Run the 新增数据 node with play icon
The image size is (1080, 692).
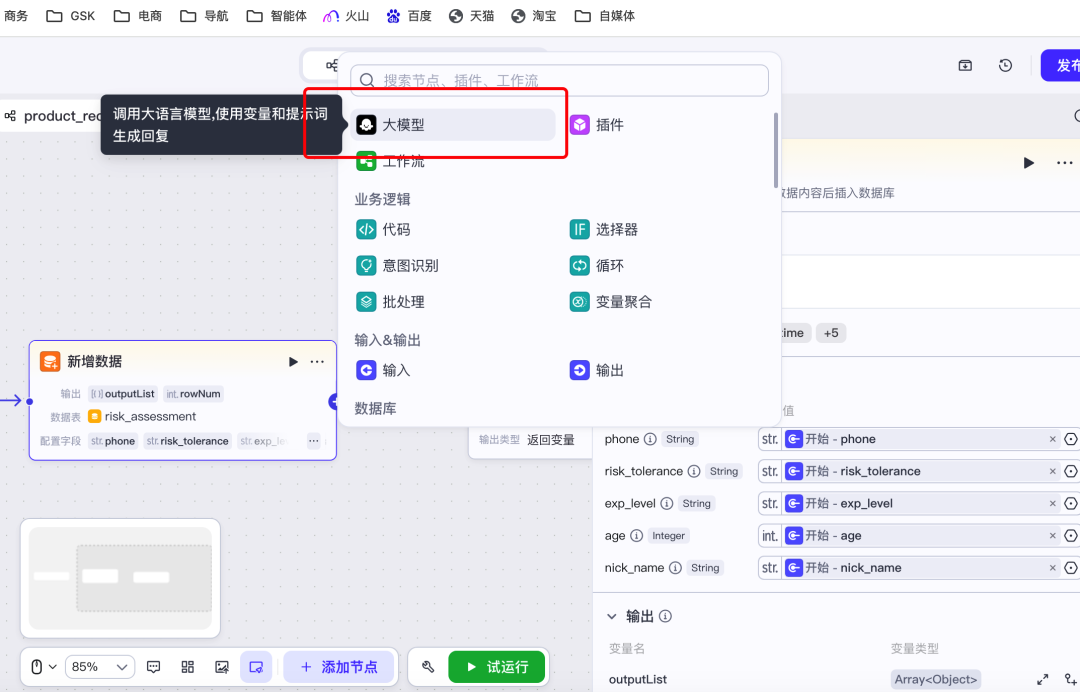click(x=293, y=361)
